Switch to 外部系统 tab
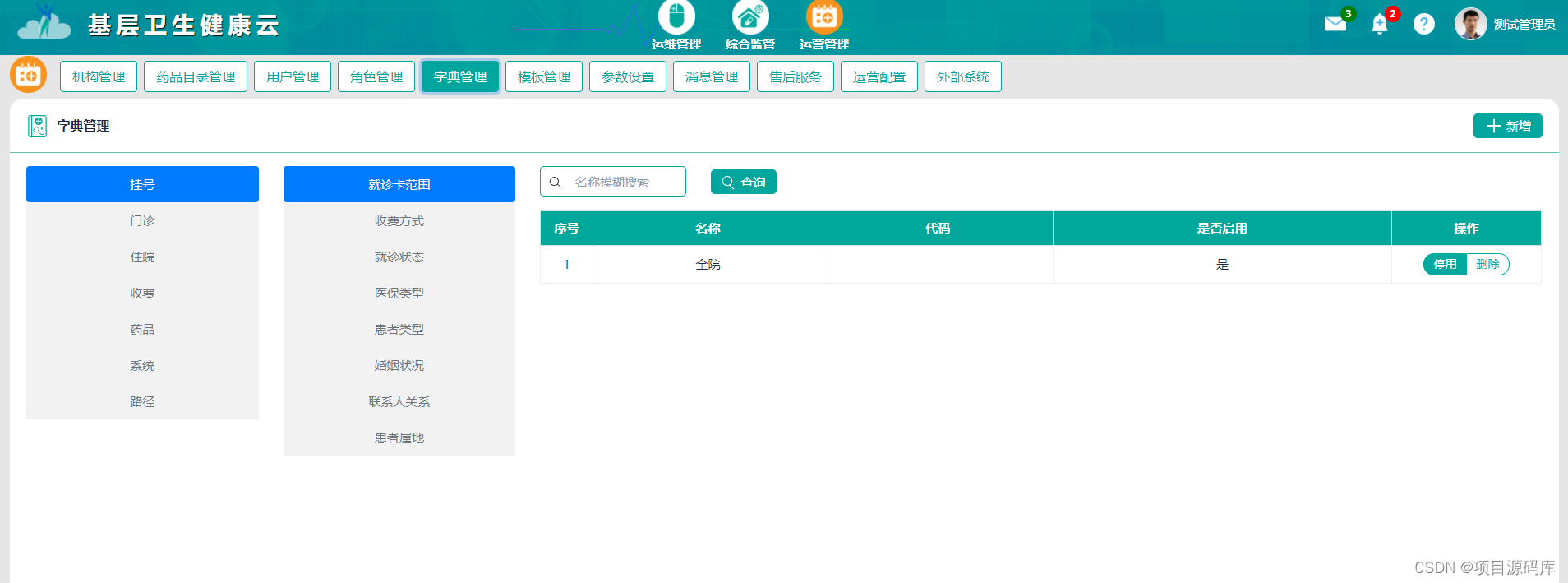The height and width of the screenshot is (583, 1568). point(963,76)
